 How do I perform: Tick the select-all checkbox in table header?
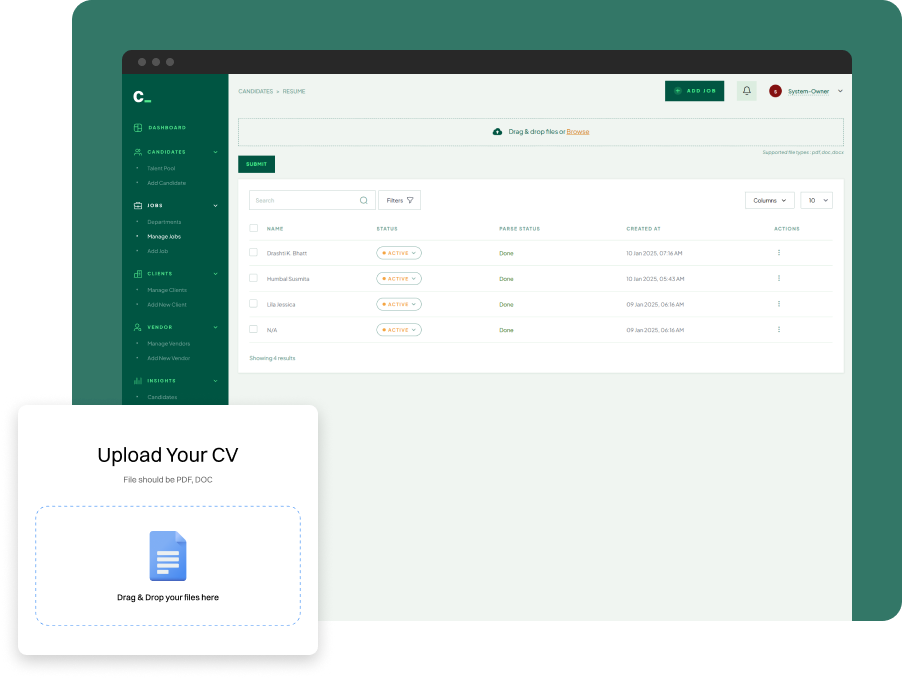[x=254, y=228]
